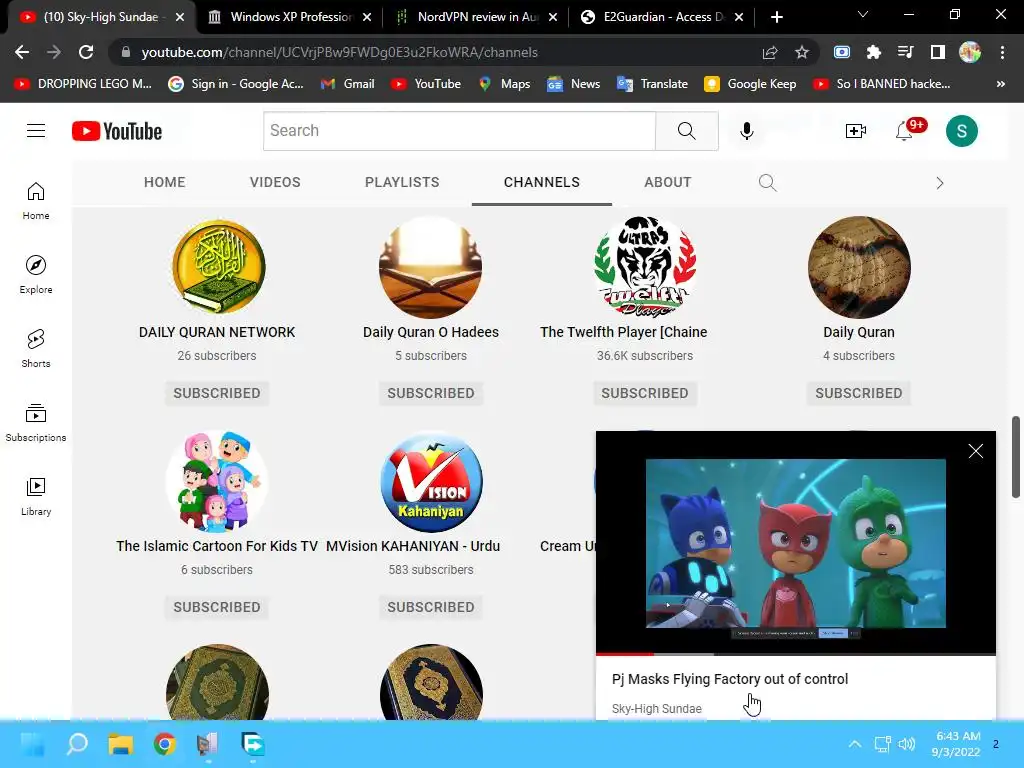Open Chrome three-dot menu
This screenshot has height=768, width=1024.
[1002, 52]
